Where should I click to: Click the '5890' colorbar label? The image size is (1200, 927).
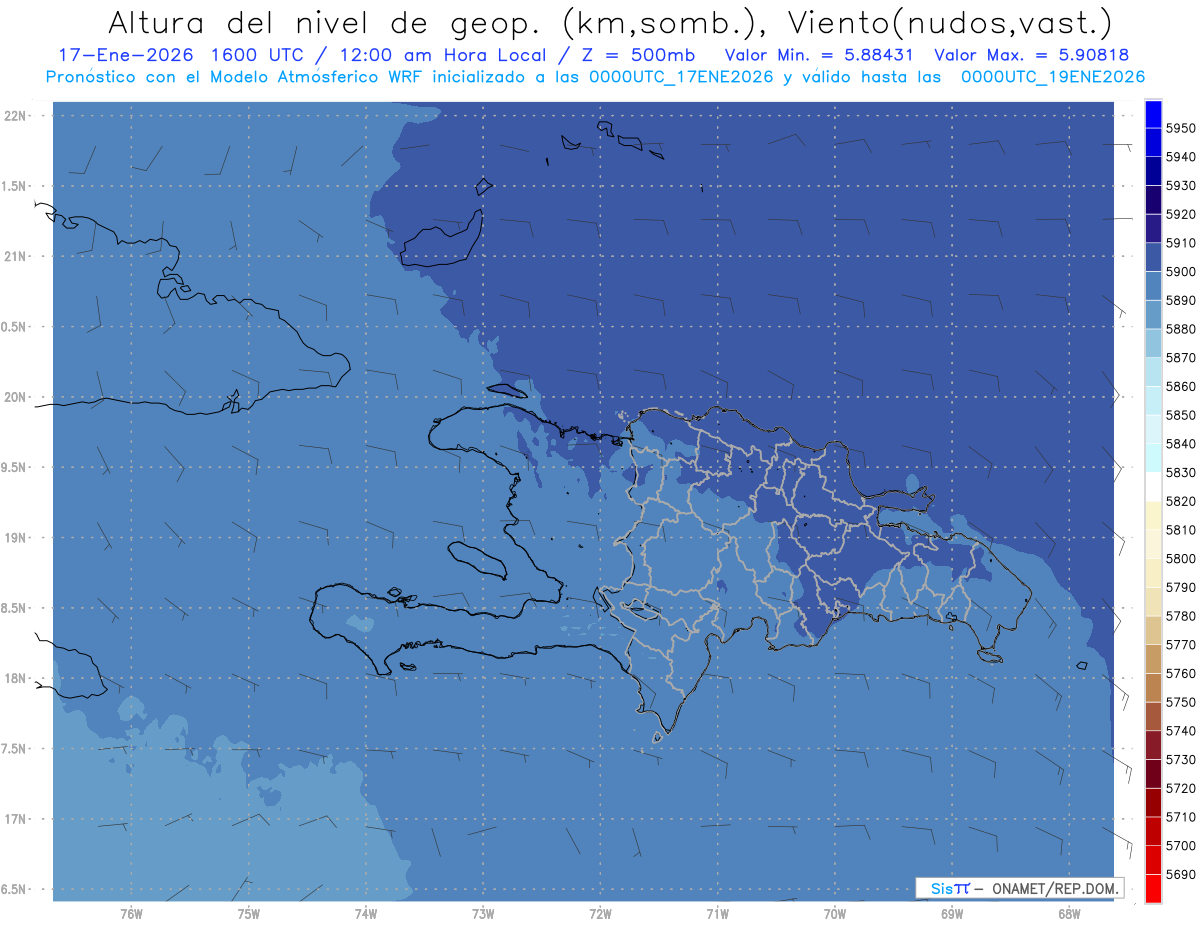tap(1180, 301)
